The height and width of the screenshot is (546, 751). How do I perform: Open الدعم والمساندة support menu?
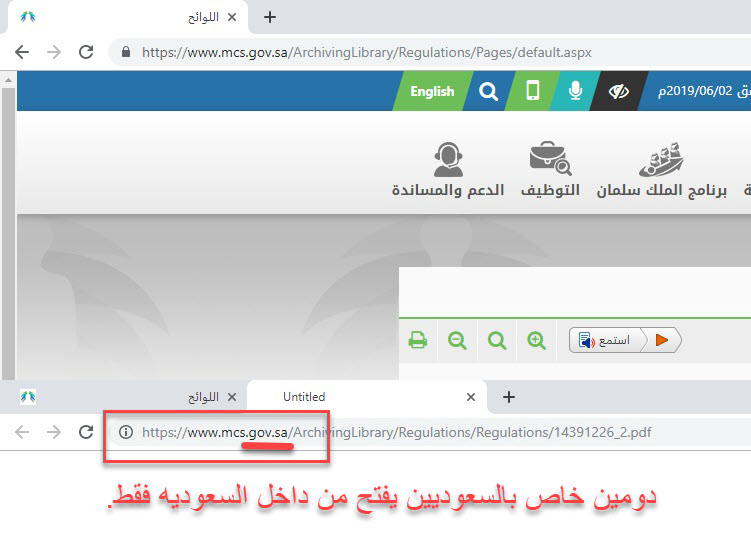pyautogui.click(x=447, y=170)
